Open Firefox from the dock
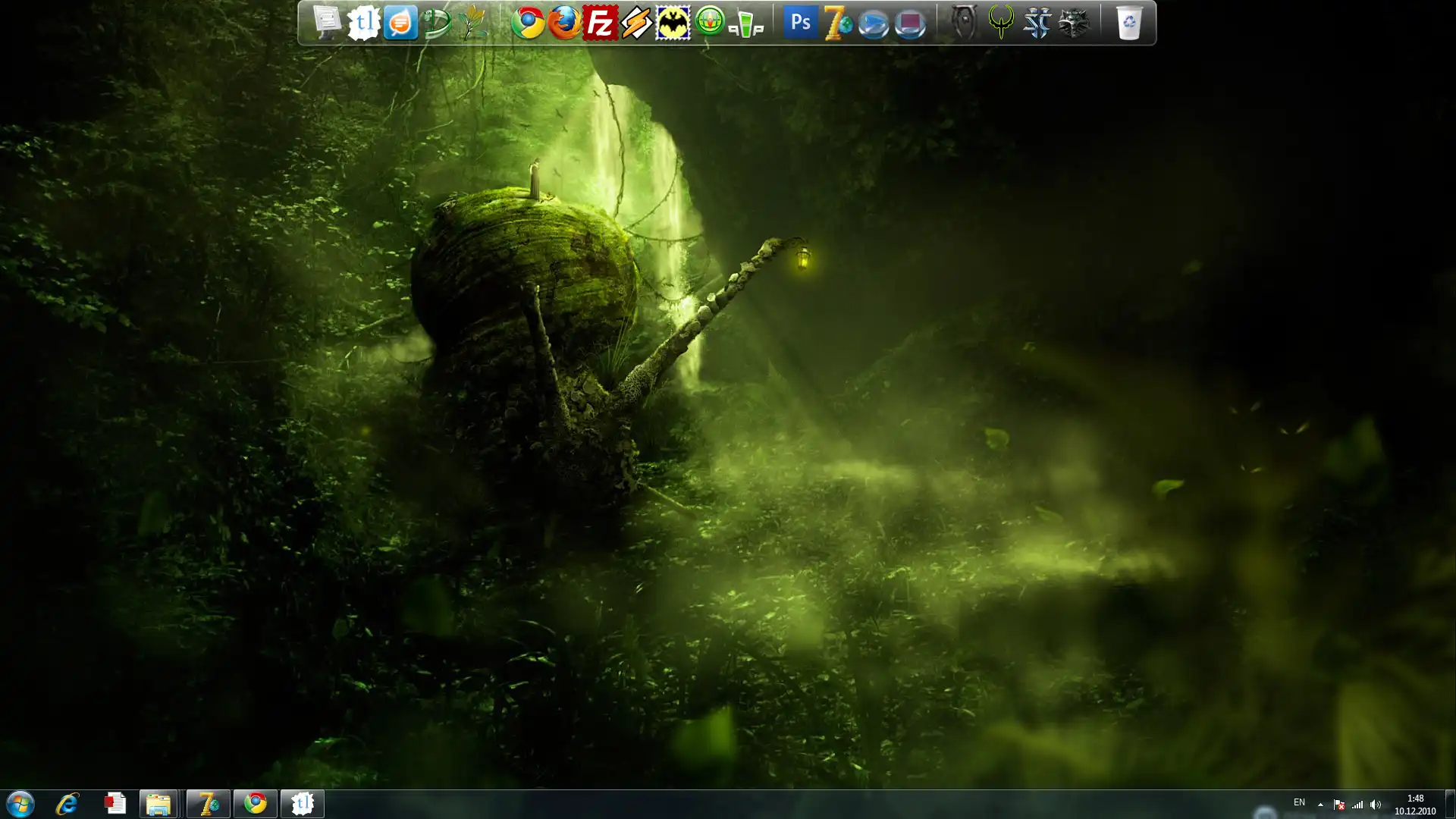The image size is (1456, 819). pyautogui.click(x=564, y=23)
